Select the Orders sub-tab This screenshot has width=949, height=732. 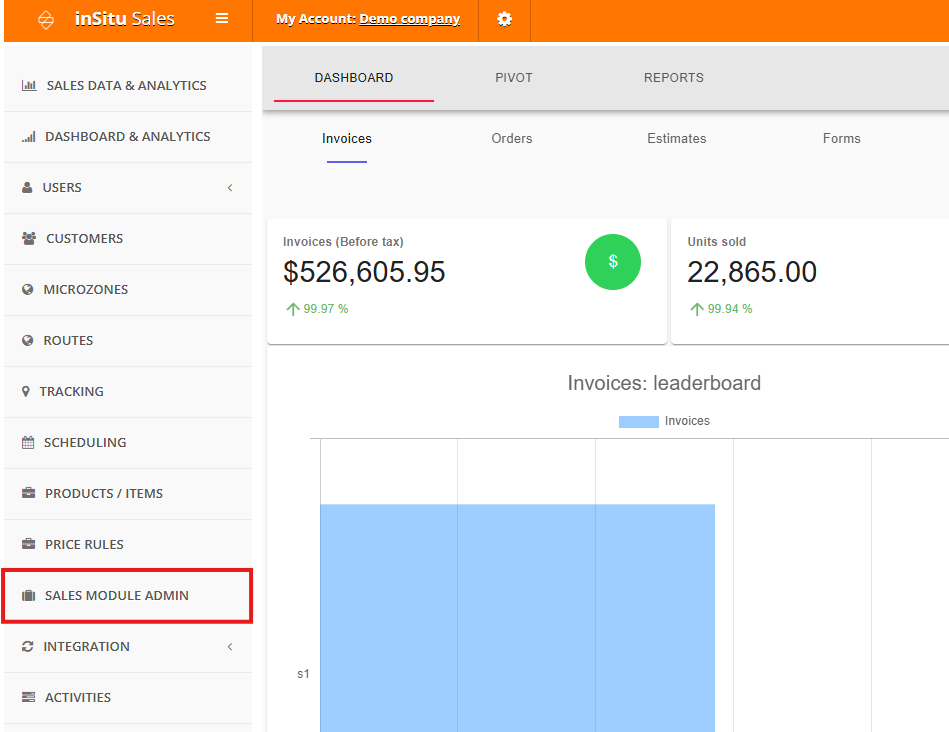tap(512, 139)
